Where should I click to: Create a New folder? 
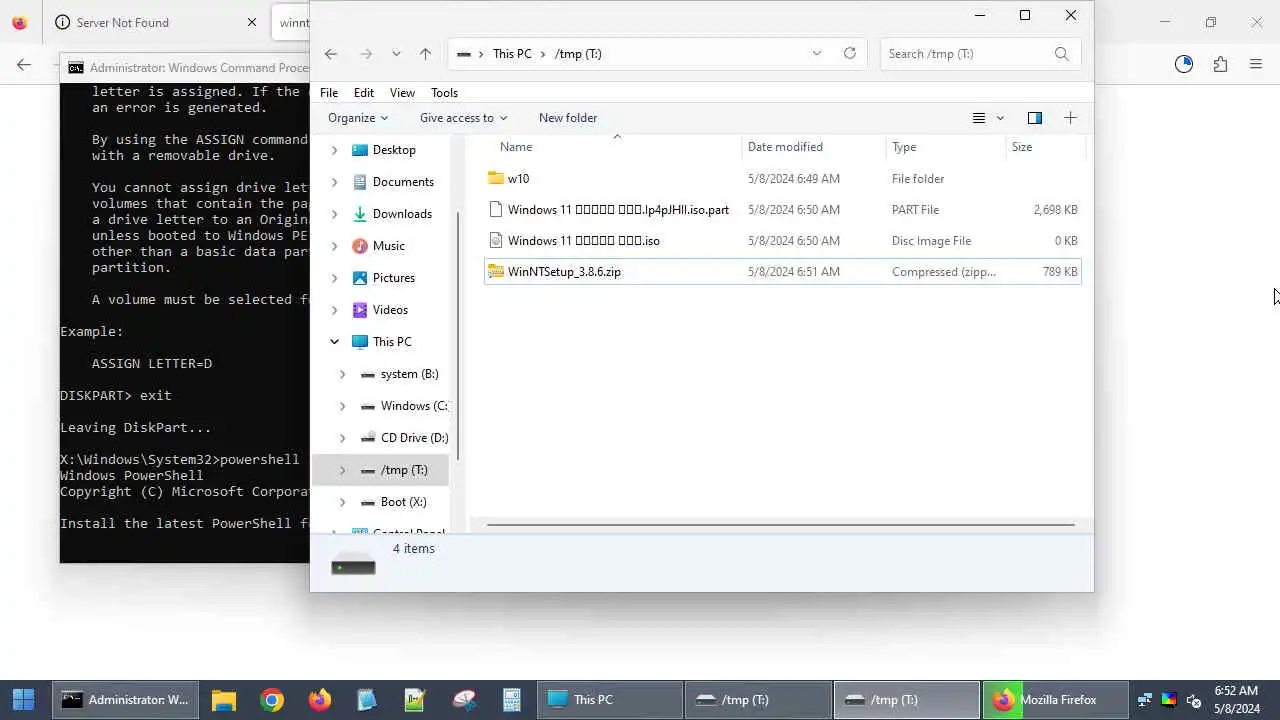[568, 118]
